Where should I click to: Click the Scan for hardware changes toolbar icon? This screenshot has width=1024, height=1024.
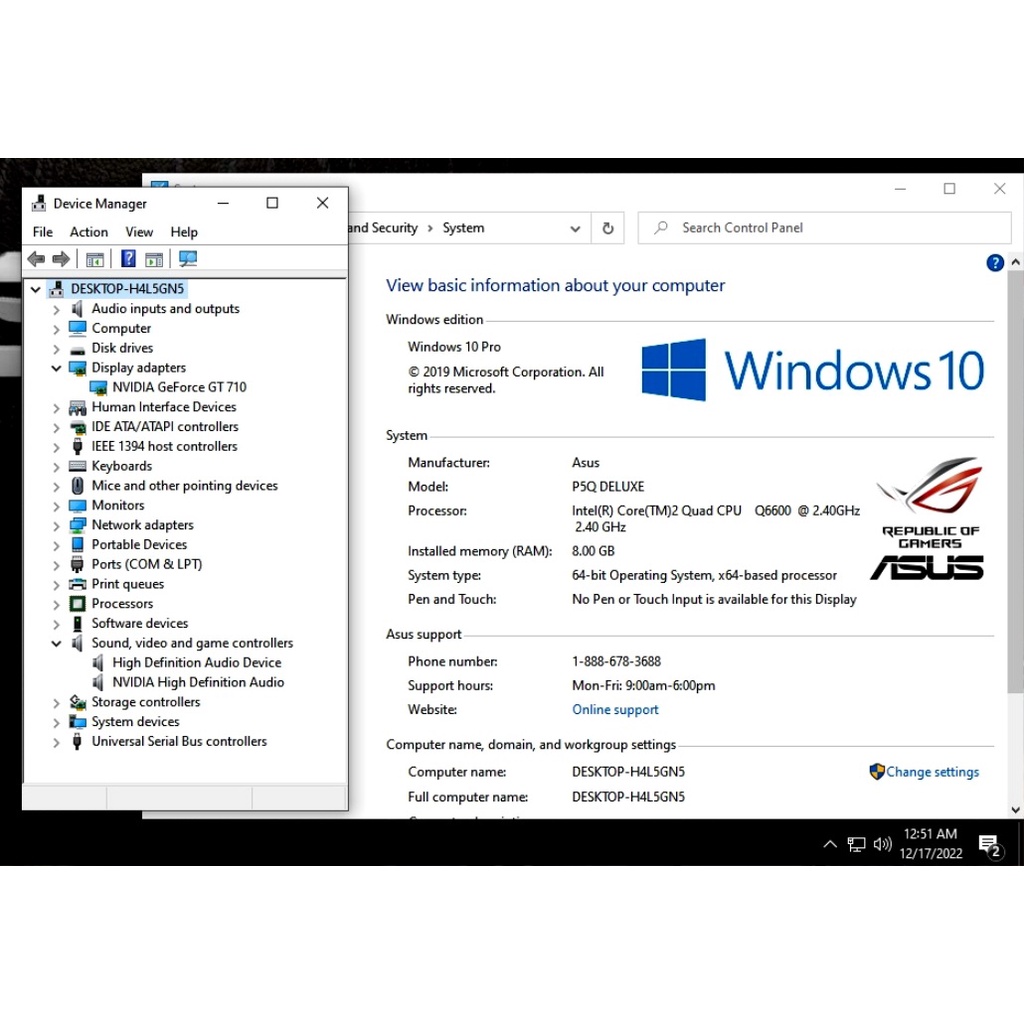coord(188,259)
